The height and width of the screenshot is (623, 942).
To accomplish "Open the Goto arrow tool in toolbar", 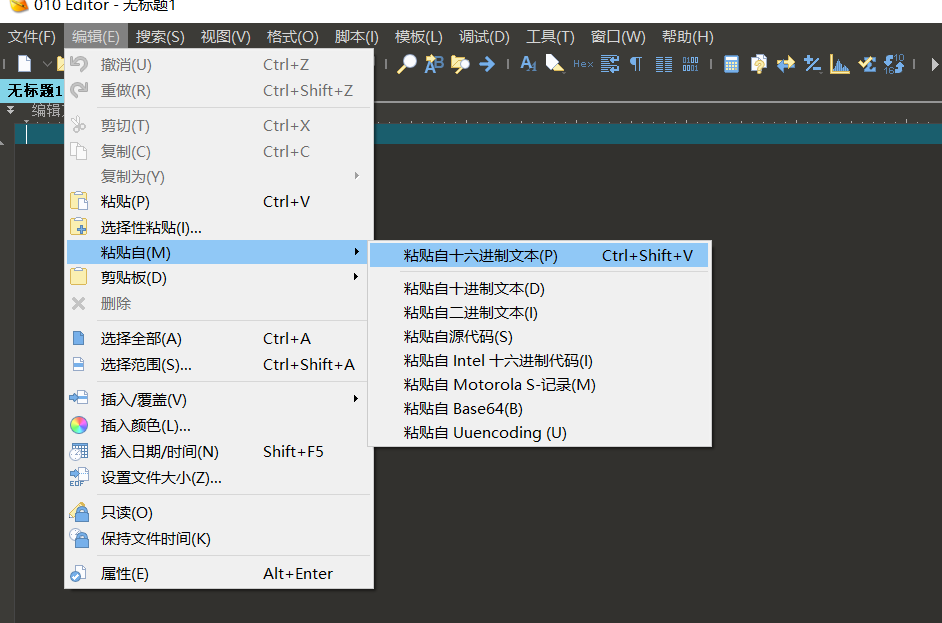I will click(x=487, y=64).
